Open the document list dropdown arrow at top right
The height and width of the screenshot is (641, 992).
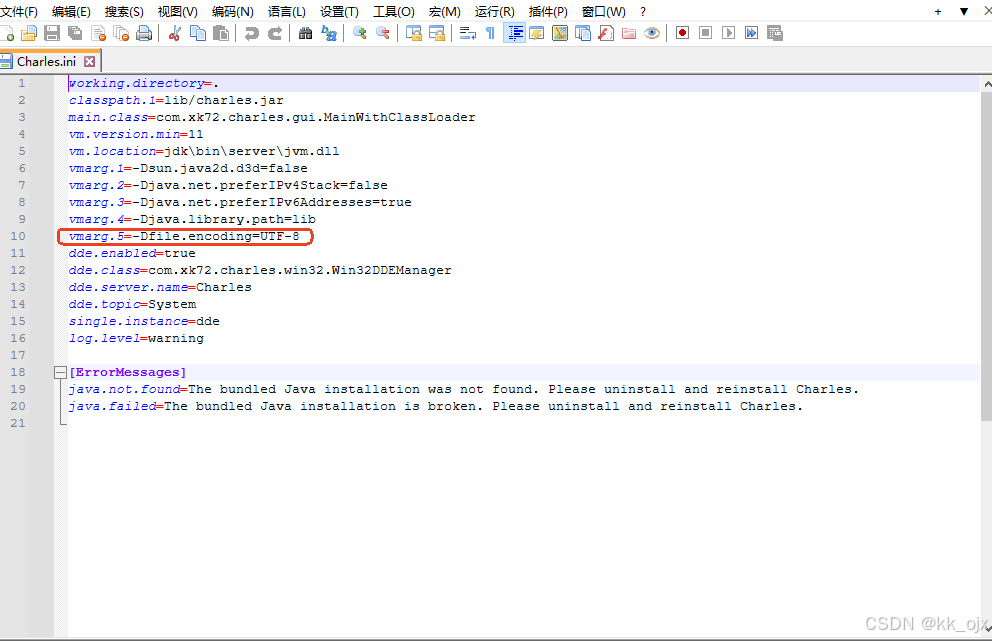tap(964, 11)
